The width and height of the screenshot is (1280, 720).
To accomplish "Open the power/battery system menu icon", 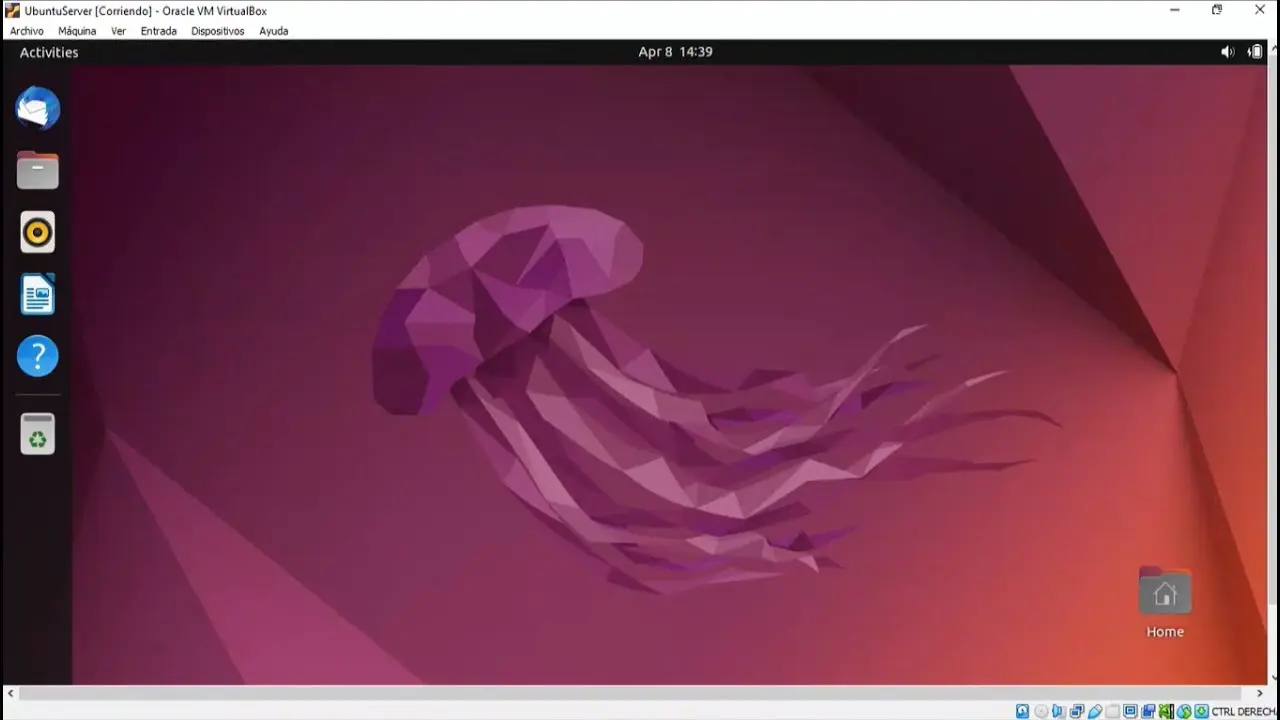I will [x=1256, y=52].
